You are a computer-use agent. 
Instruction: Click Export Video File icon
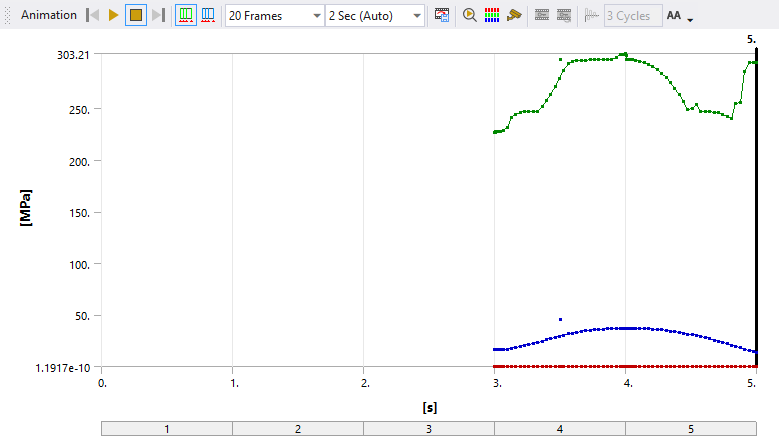[x=442, y=15]
